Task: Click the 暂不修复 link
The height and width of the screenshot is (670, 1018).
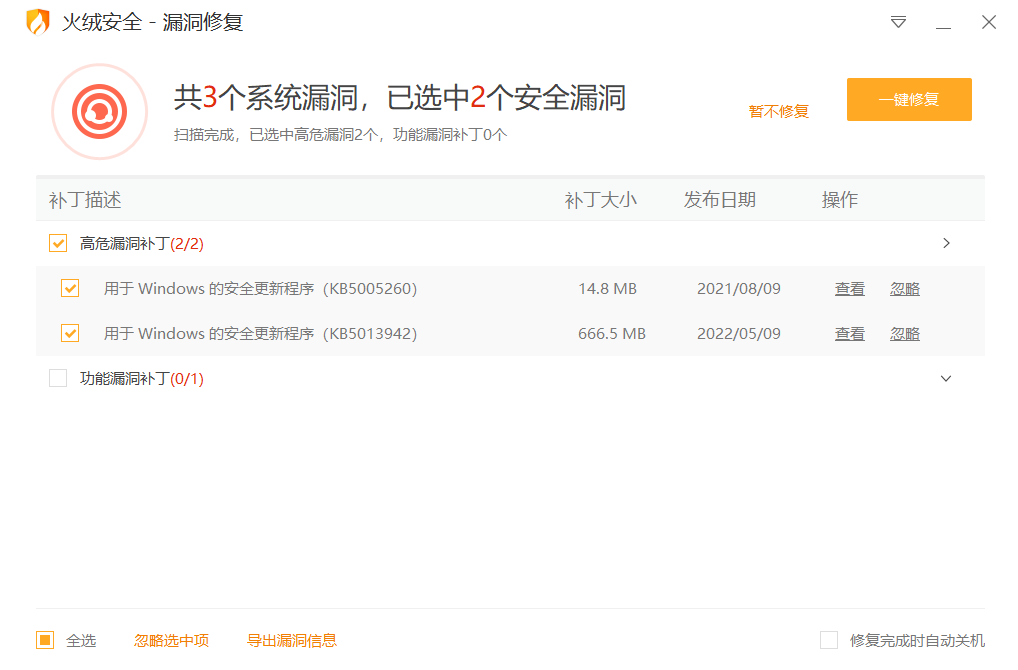Action: click(778, 111)
